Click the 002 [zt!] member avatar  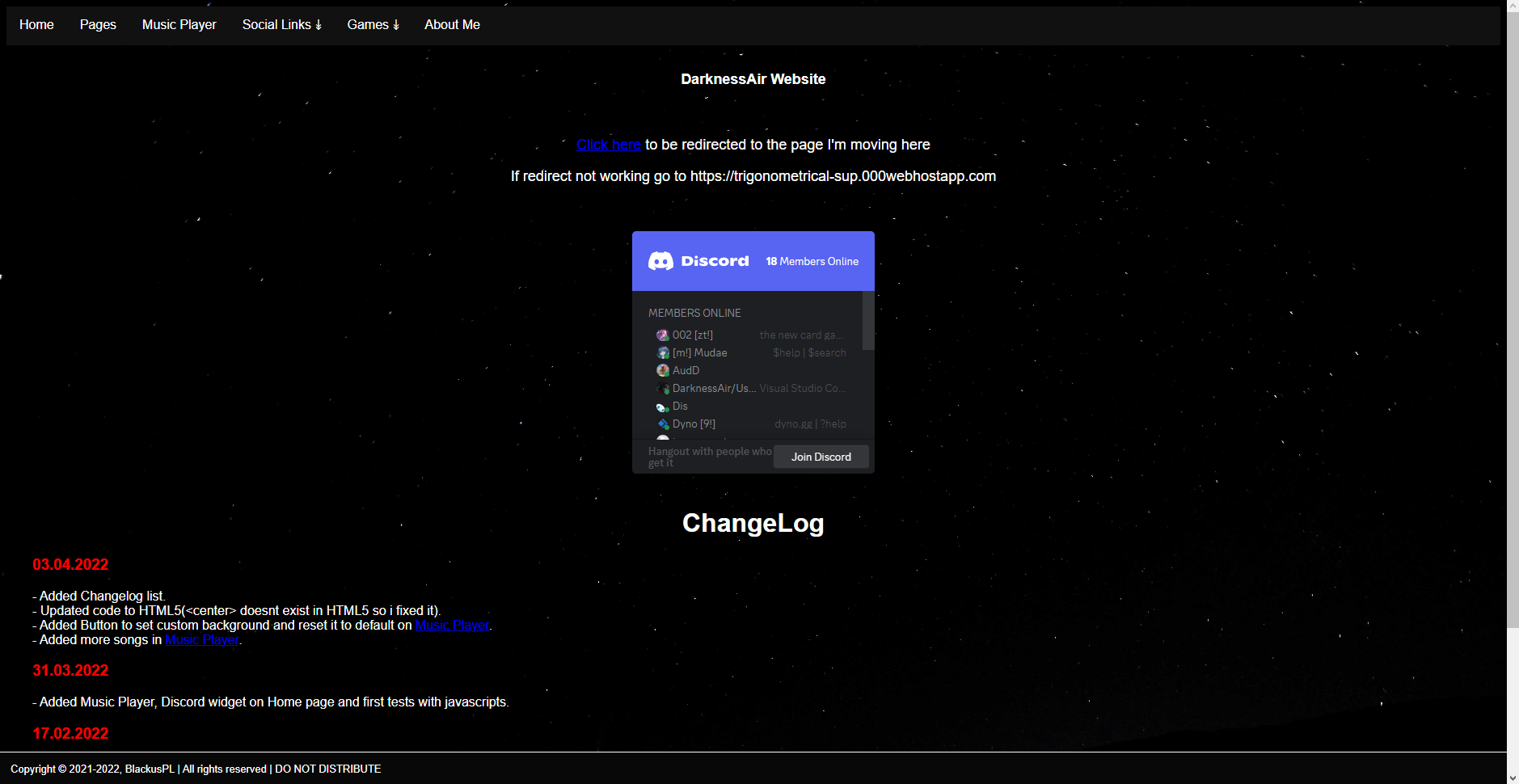click(x=663, y=335)
